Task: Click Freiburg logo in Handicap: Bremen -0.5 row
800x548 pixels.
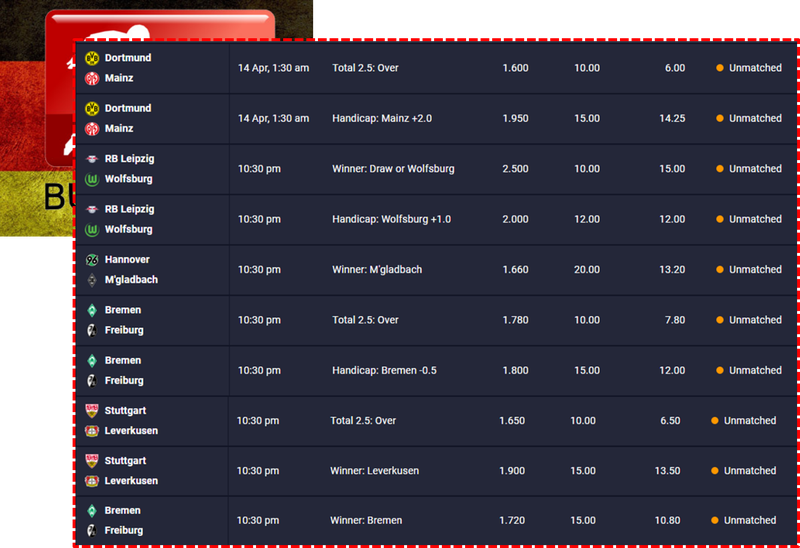Action: coord(92,381)
